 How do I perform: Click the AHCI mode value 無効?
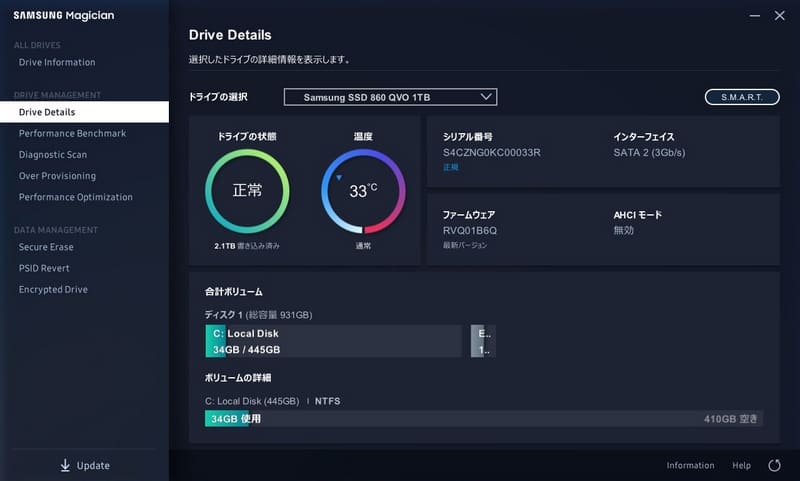pos(623,231)
